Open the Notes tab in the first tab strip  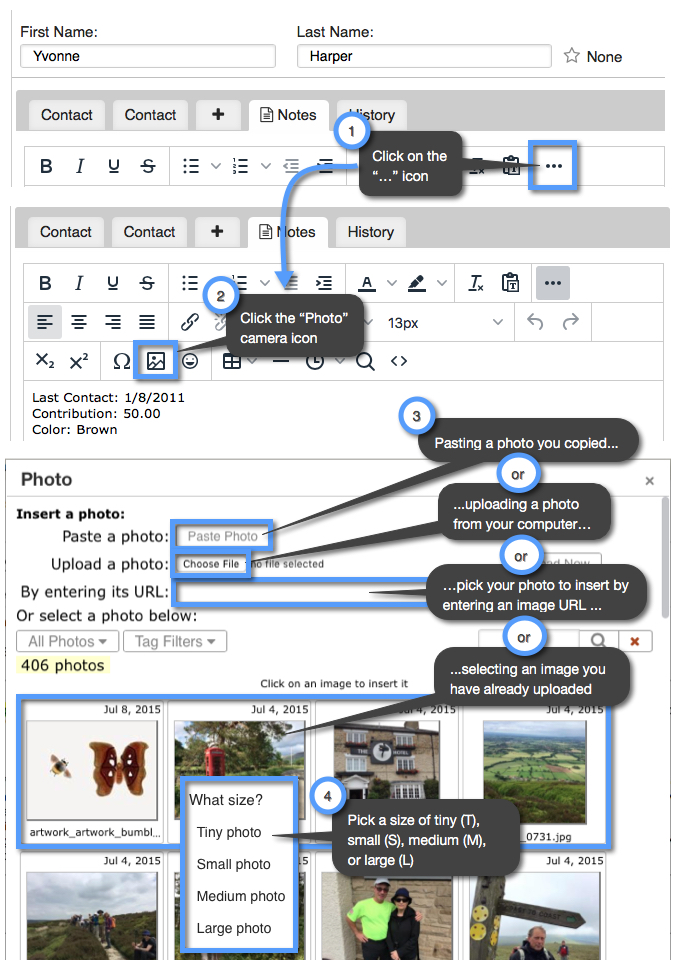[288, 115]
